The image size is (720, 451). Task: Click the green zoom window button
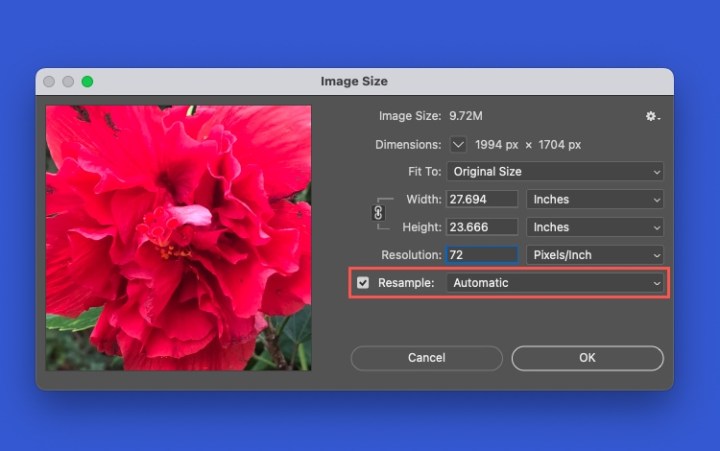87,82
